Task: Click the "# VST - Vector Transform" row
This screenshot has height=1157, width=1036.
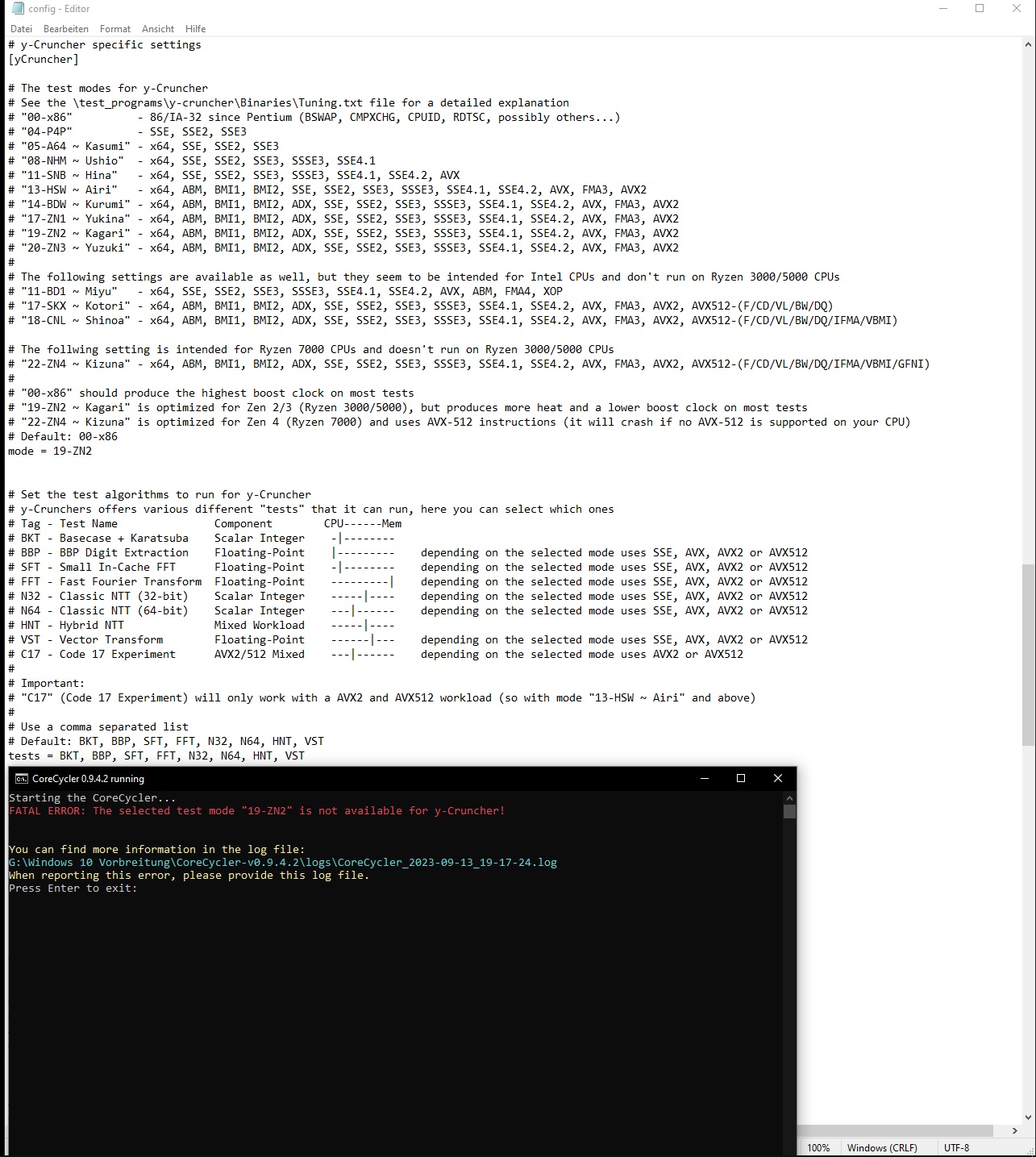Action: coord(408,639)
